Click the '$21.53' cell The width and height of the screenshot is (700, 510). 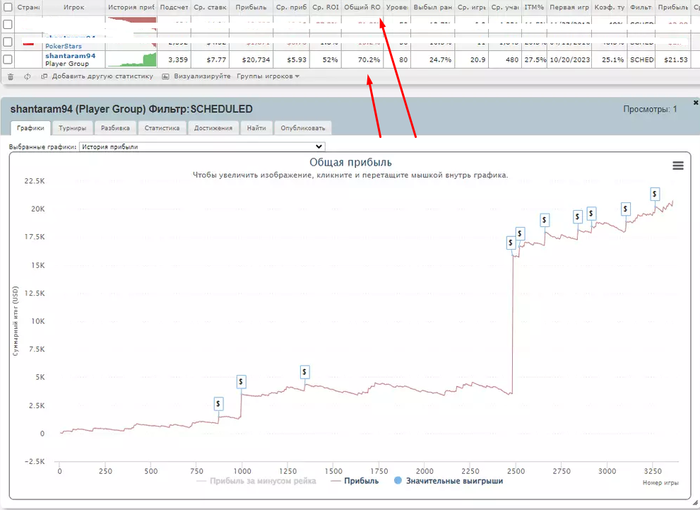point(675,59)
